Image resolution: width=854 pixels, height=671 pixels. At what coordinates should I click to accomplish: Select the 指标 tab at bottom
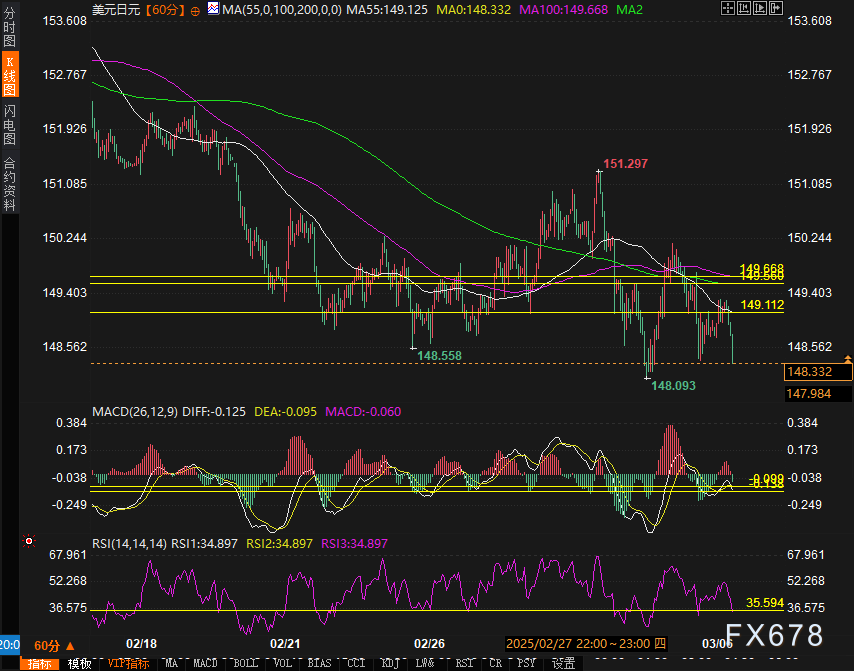point(41,663)
